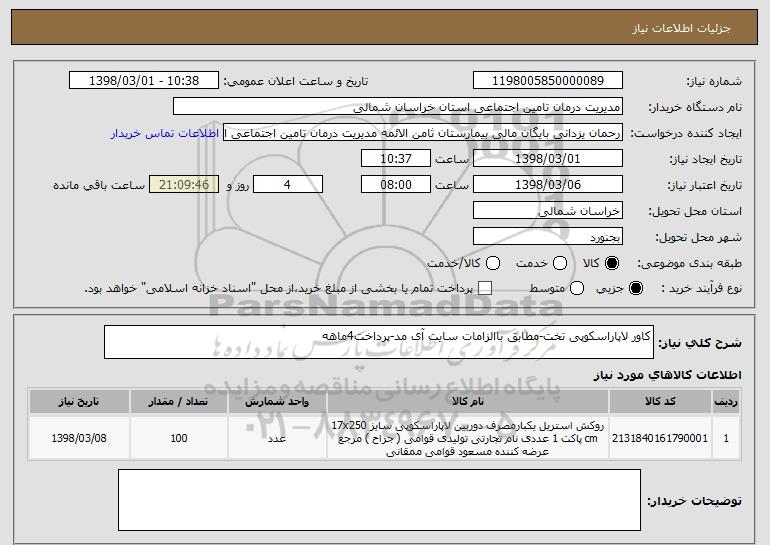The height and width of the screenshot is (545, 770).
Task: Click the ساعت باقی مانده label
Action: 99,185
